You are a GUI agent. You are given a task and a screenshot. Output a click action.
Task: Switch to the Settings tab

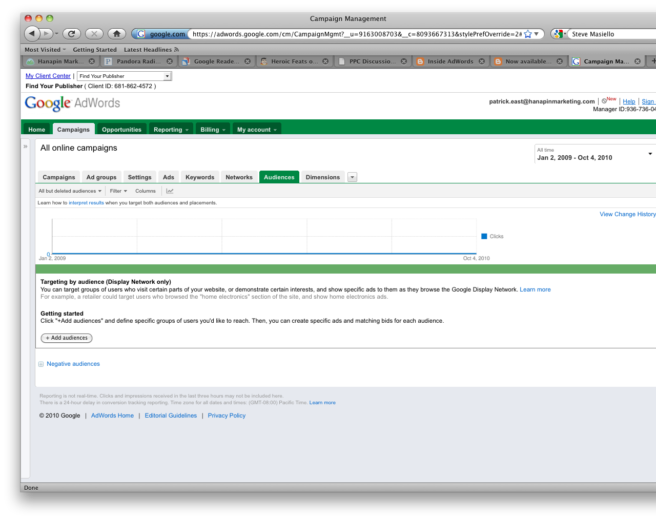point(139,177)
